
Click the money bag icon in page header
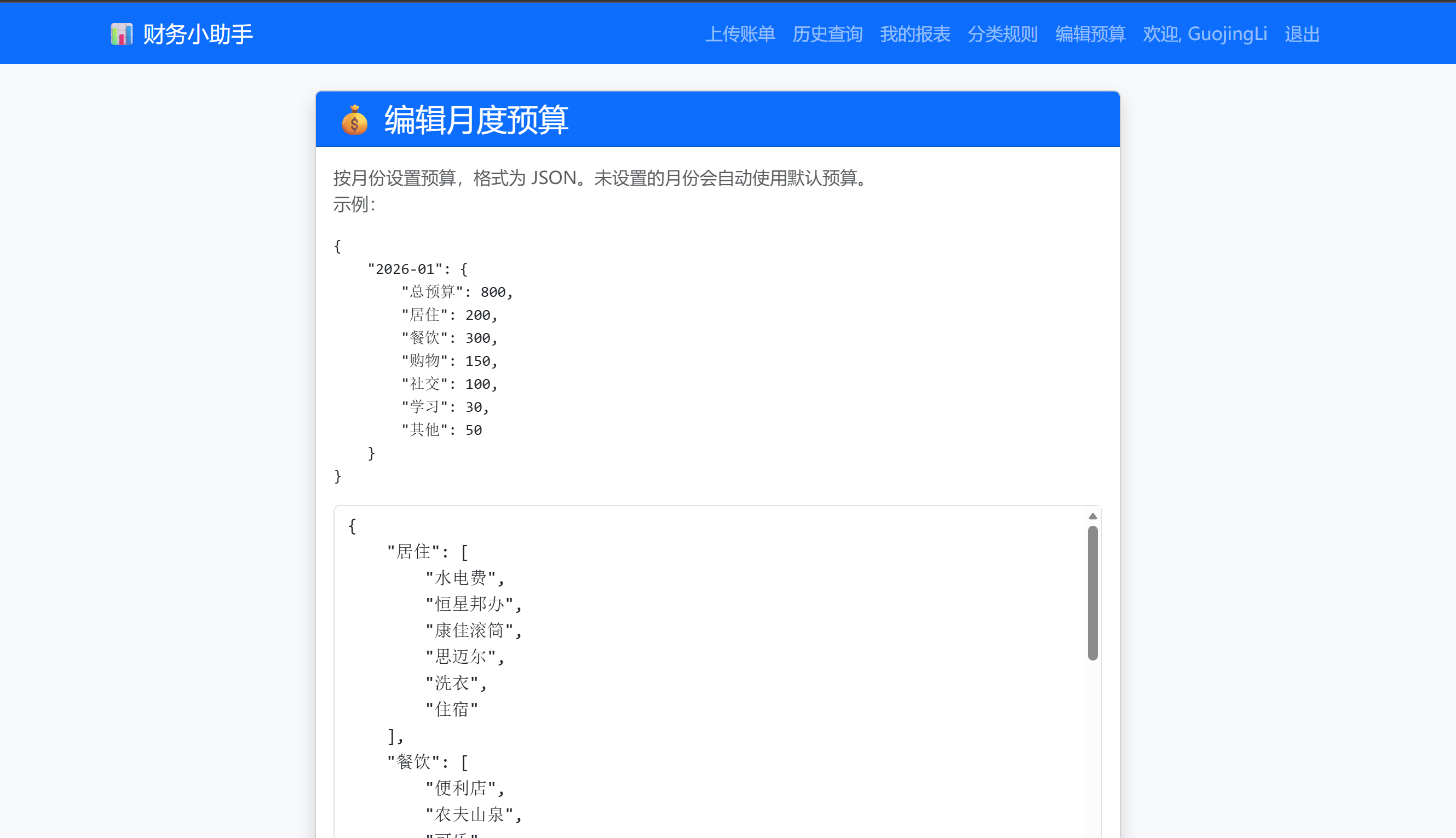coord(354,121)
